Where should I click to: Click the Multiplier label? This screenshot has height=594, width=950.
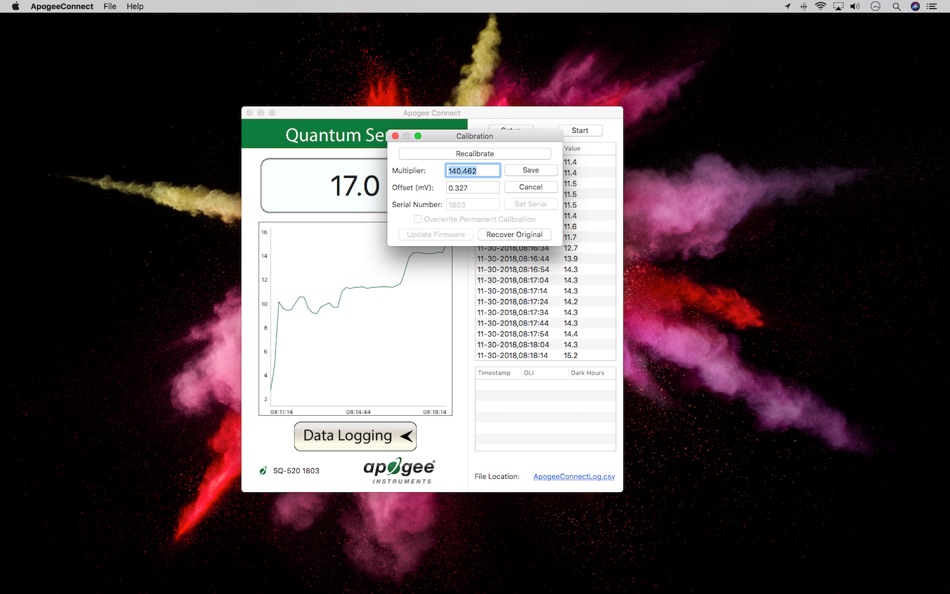408,171
